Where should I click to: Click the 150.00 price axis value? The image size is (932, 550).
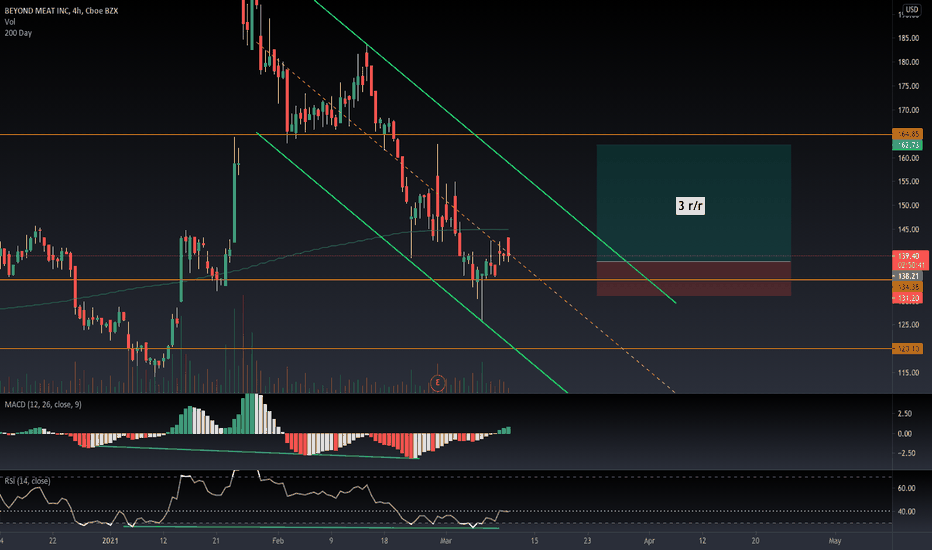coord(908,206)
